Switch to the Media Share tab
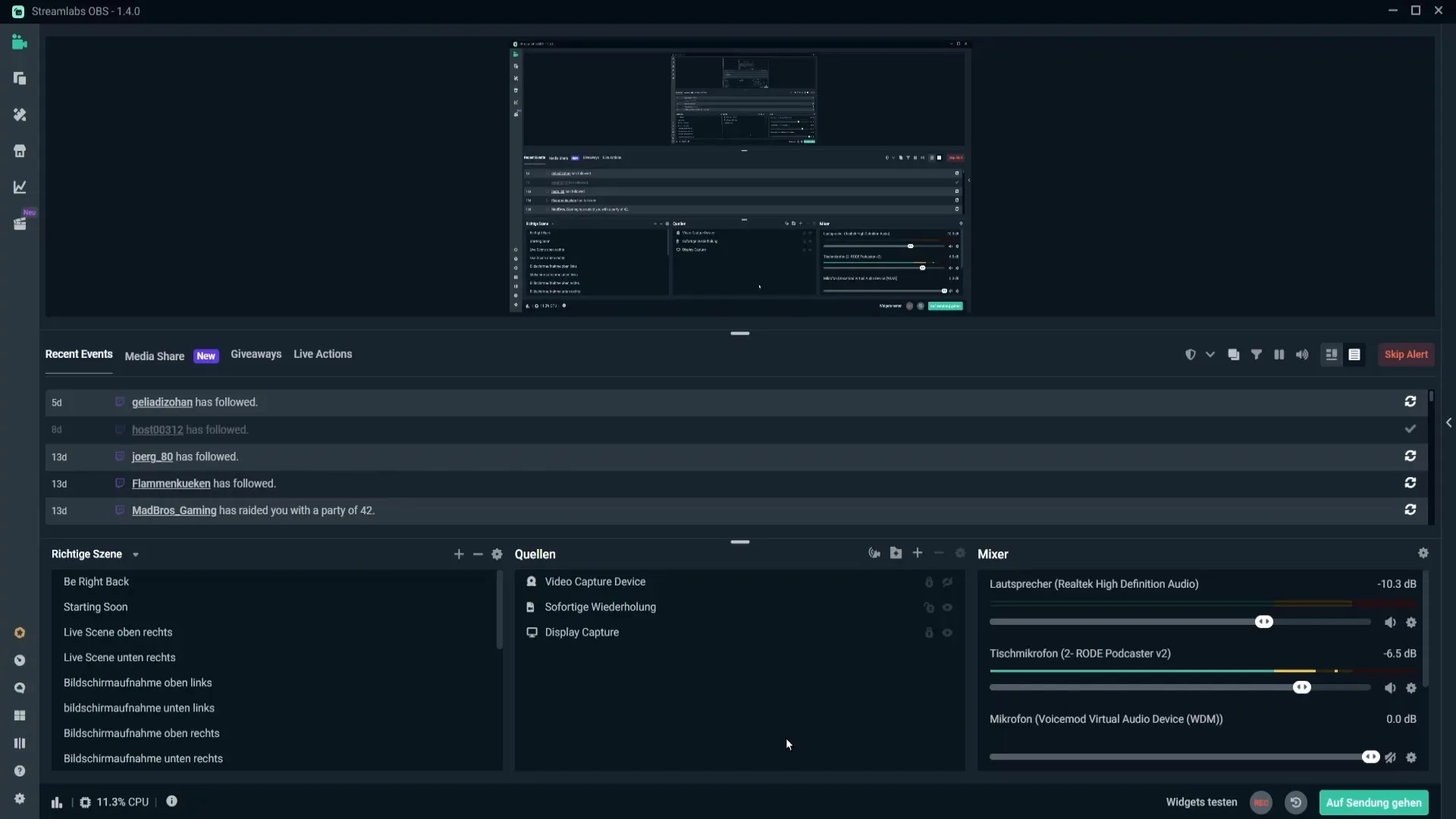The image size is (1456, 819). pyautogui.click(x=155, y=356)
